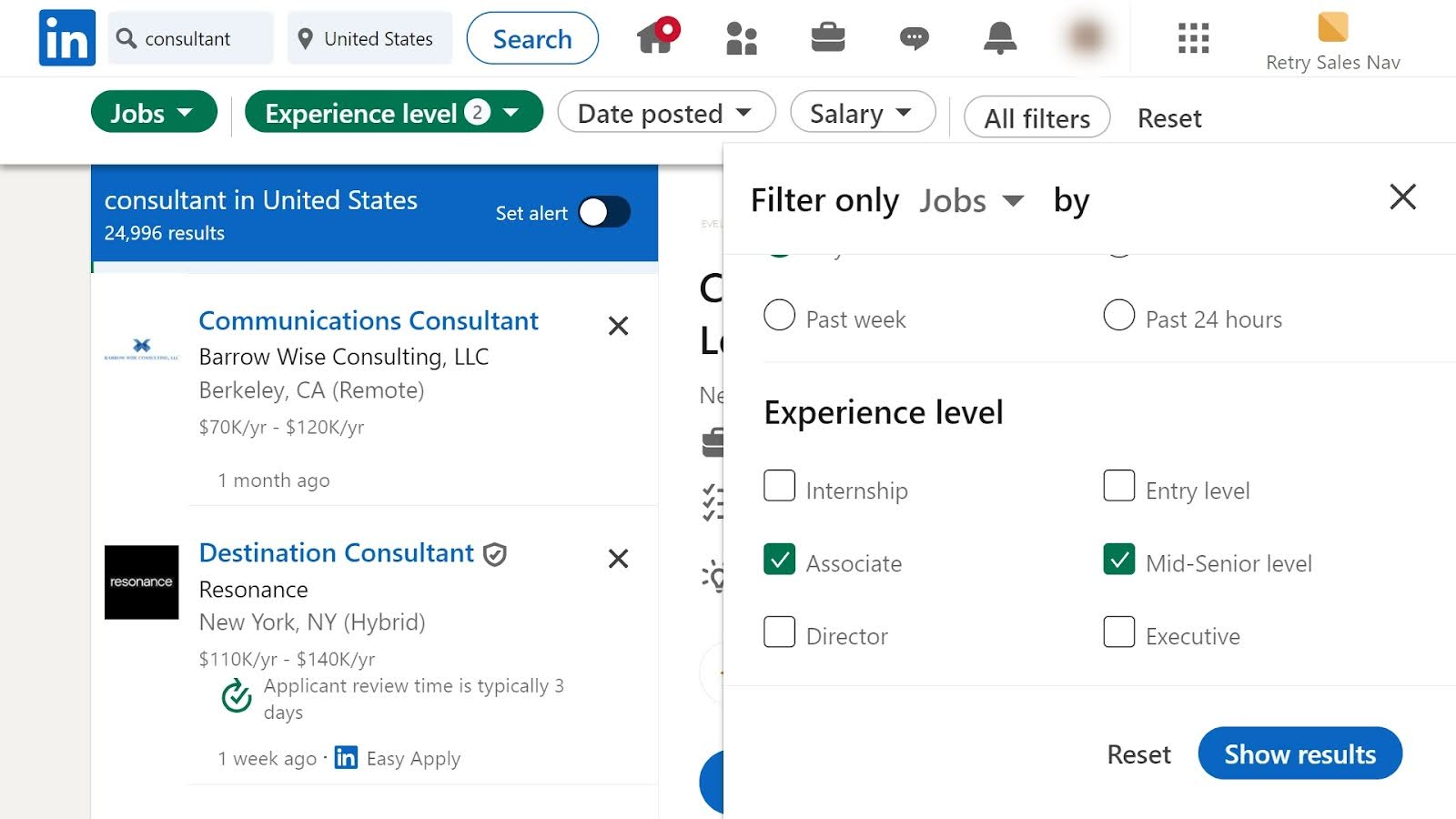Image resolution: width=1456 pixels, height=819 pixels.
Task: Click the Jobs briefcase icon
Action: (x=827, y=38)
